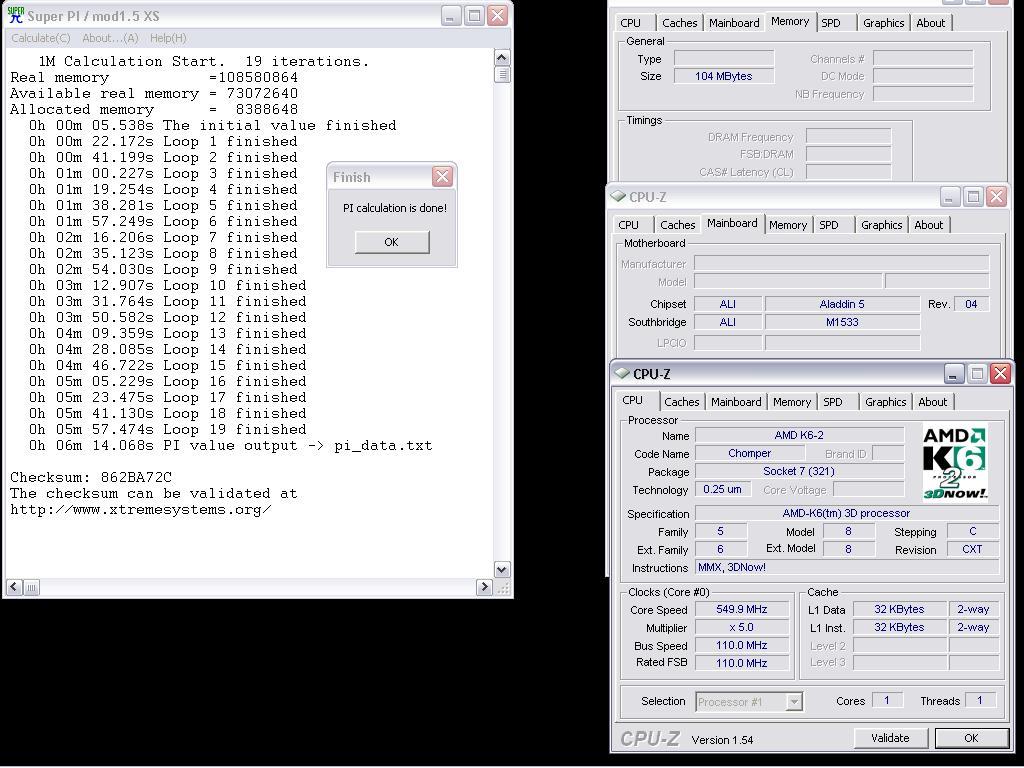
Task: Click memory Size field 104 MBytes
Action: coord(724,76)
